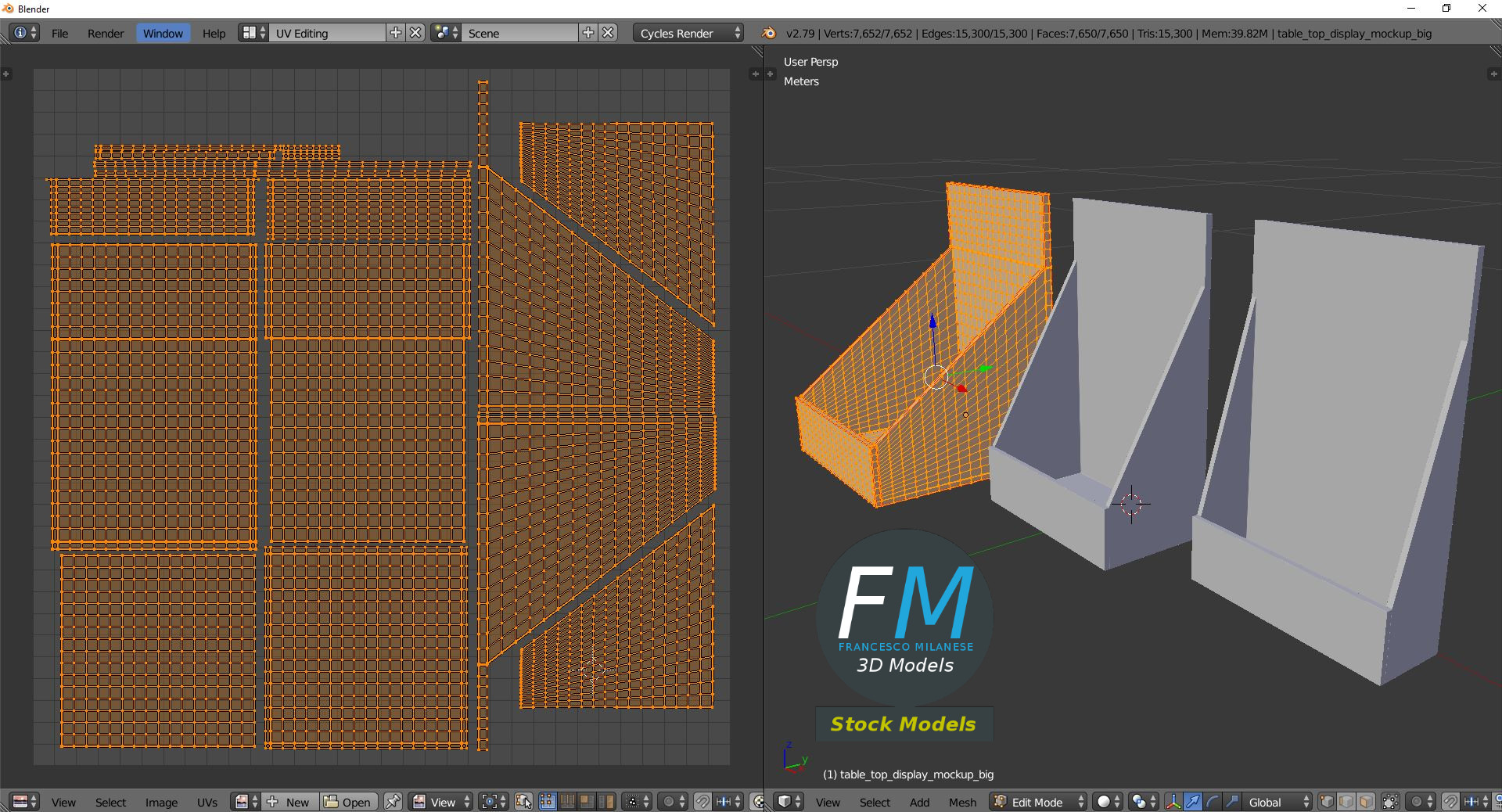Viewport: 1502px width, 812px height.
Task: Open the UV editor View menu
Action: tap(63, 802)
